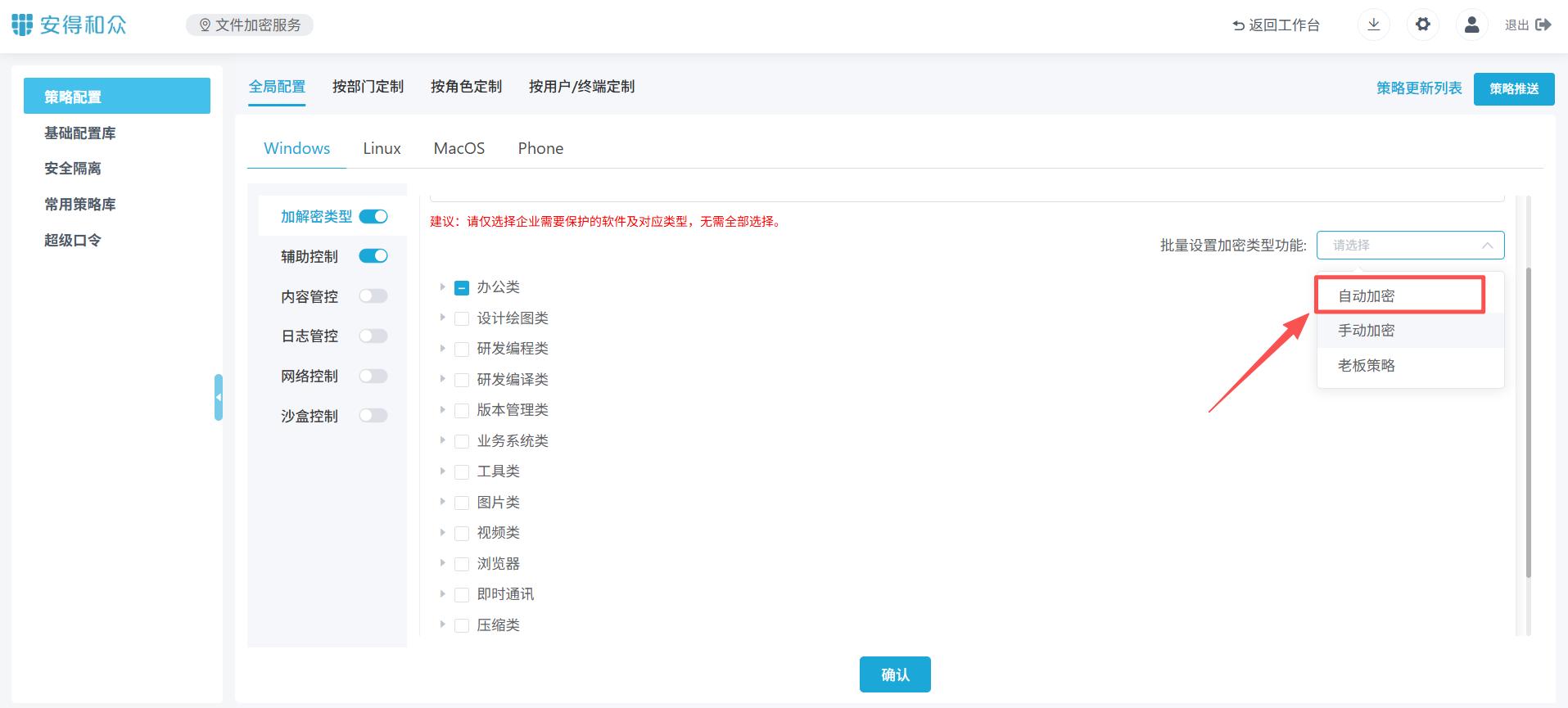Check the 研发编程类 checkbox
This screenshot has width=1568, height=708.
(x=462, y=349)
